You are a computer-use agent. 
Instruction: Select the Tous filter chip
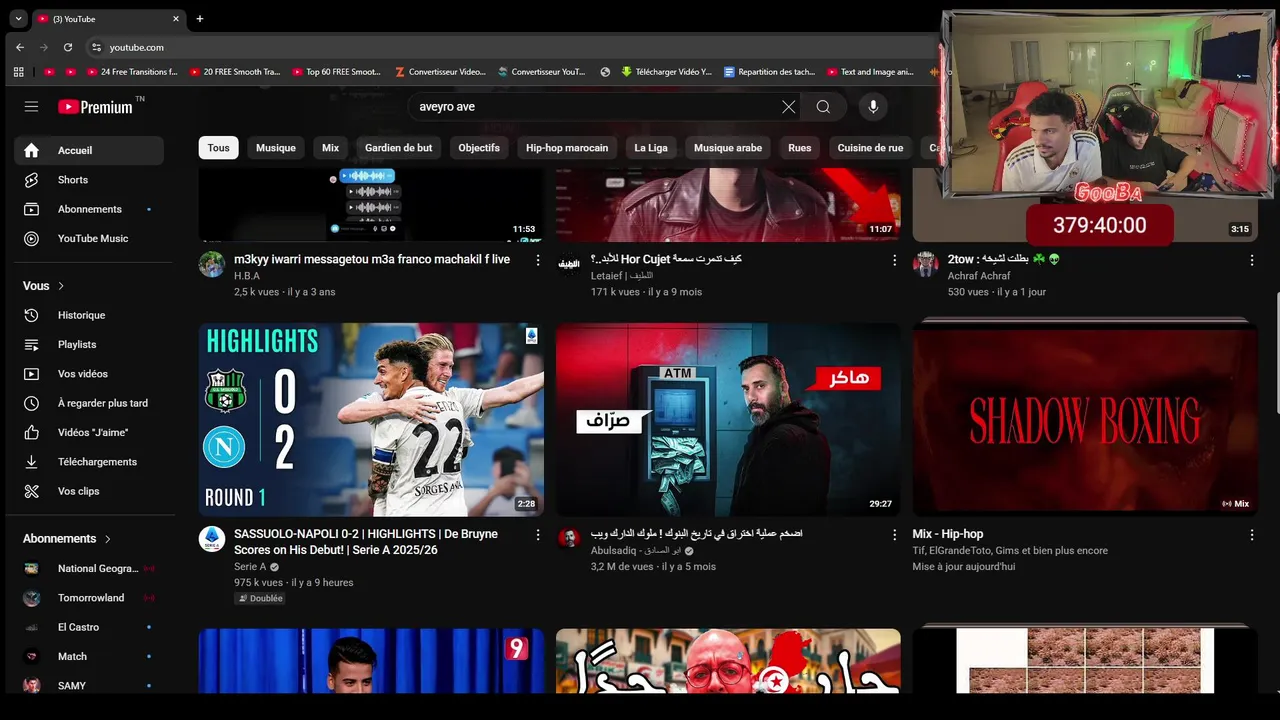(x=219, y=148)
